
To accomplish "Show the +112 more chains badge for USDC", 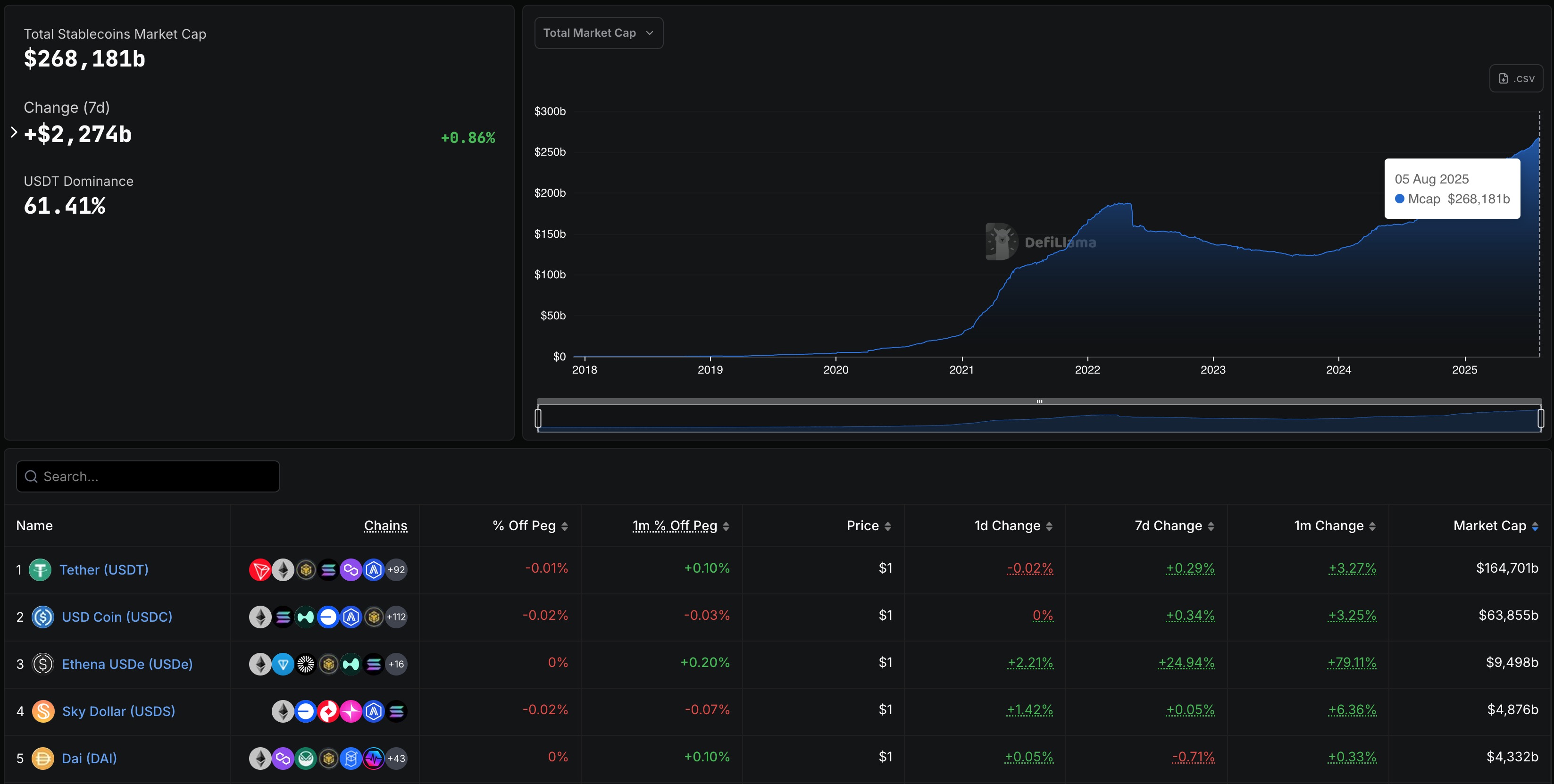I will click(x=396, y=617).
